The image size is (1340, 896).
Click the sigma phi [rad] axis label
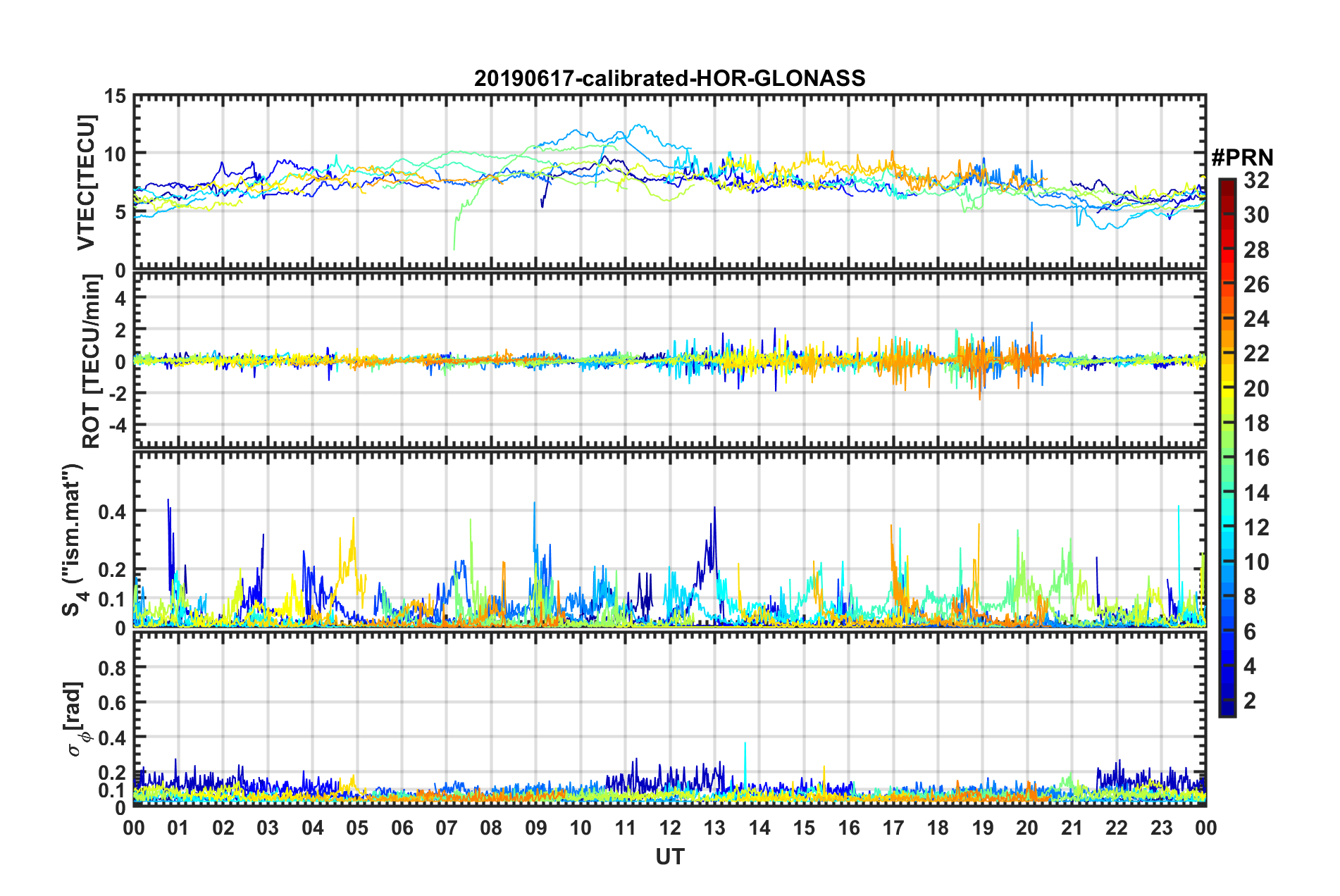(x=77, y=718)
